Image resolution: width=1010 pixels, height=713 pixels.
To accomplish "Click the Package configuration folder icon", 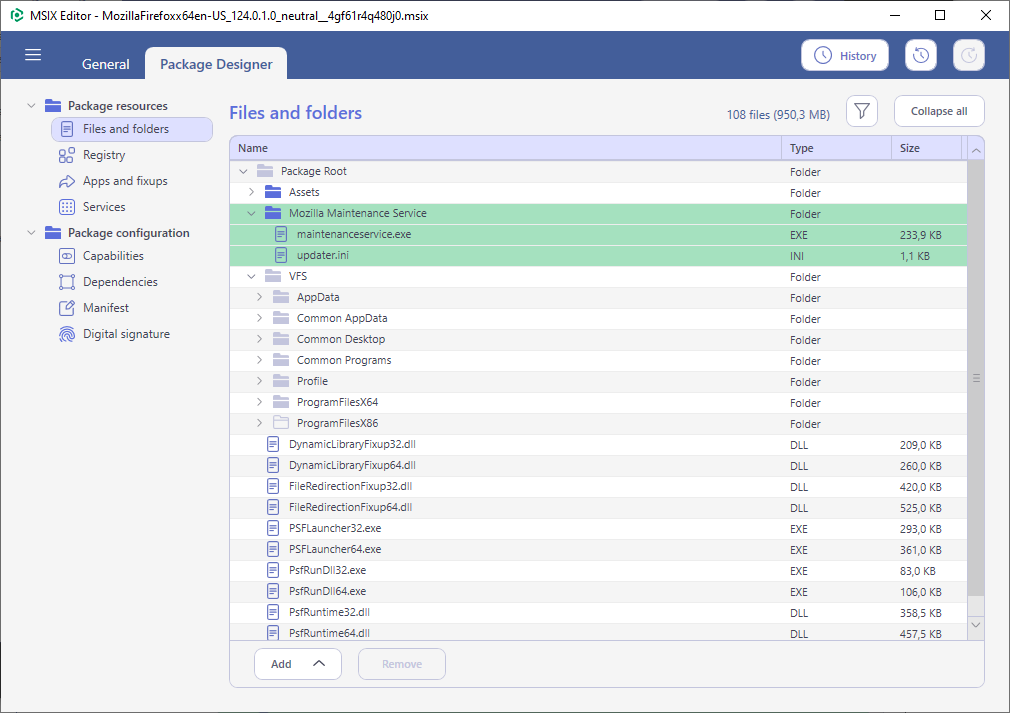I will tap(53, 233).
